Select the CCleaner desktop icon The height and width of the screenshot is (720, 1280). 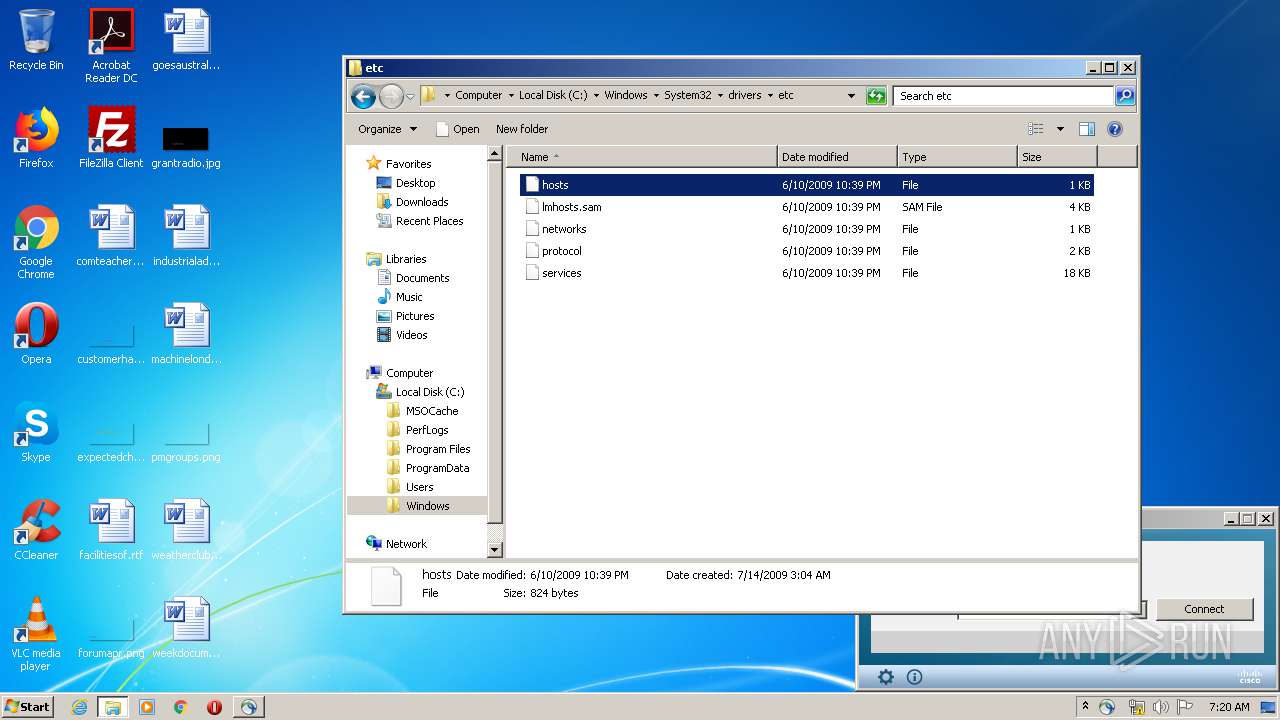pos(36,531)
